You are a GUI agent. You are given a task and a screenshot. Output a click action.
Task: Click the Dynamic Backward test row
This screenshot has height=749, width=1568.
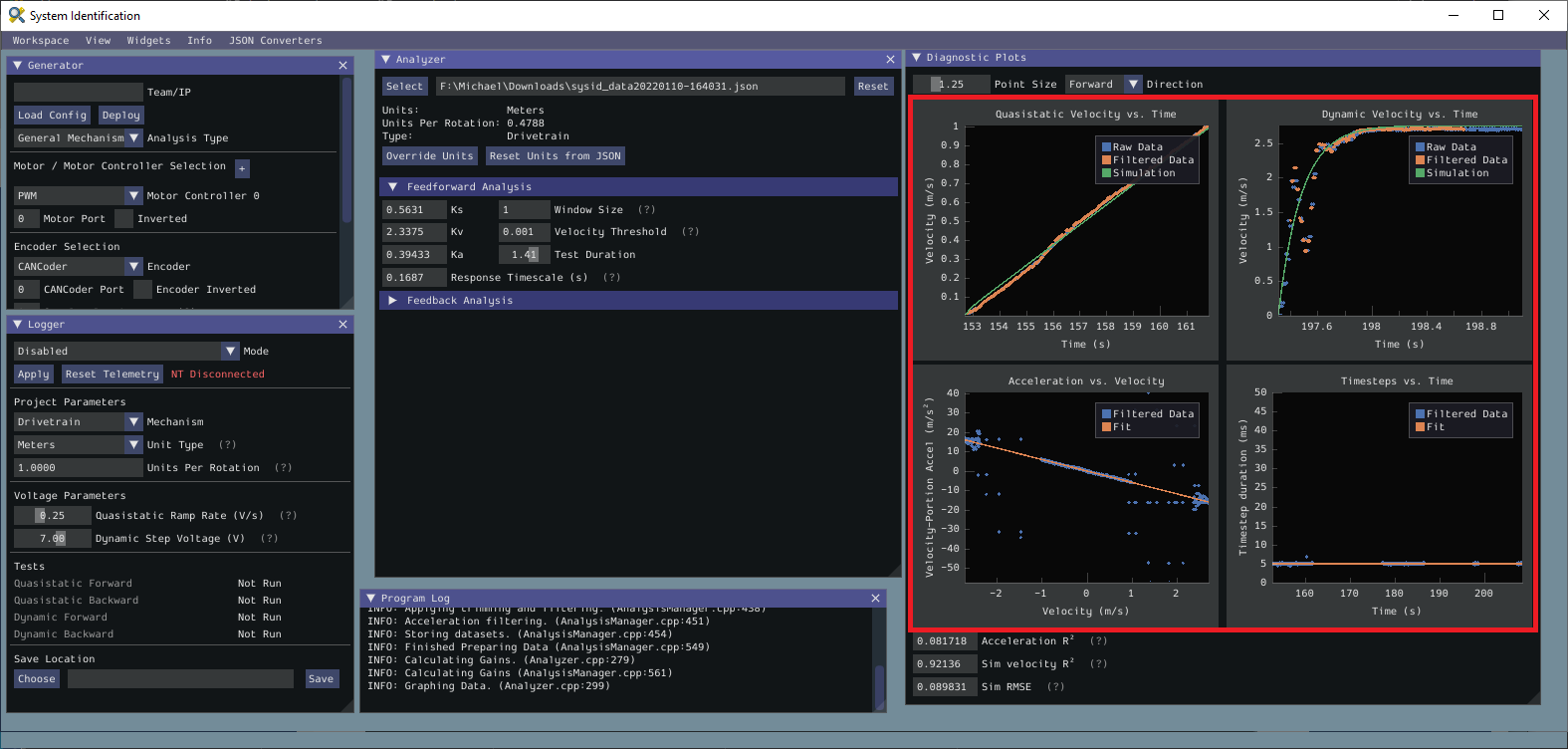pyautogui.click(x=147, y=634)
